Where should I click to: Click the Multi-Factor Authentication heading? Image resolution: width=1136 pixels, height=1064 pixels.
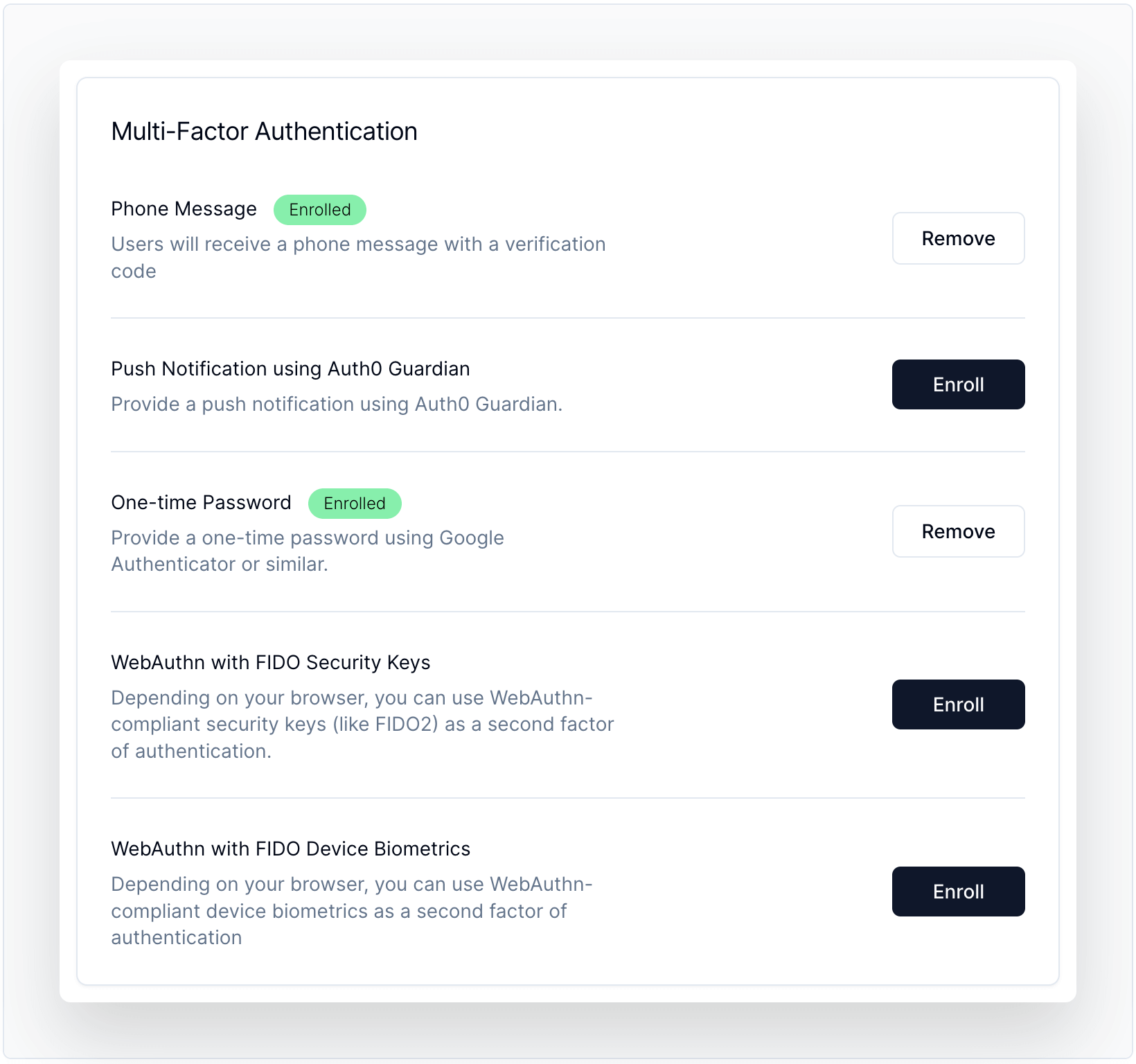click(264, 132)
